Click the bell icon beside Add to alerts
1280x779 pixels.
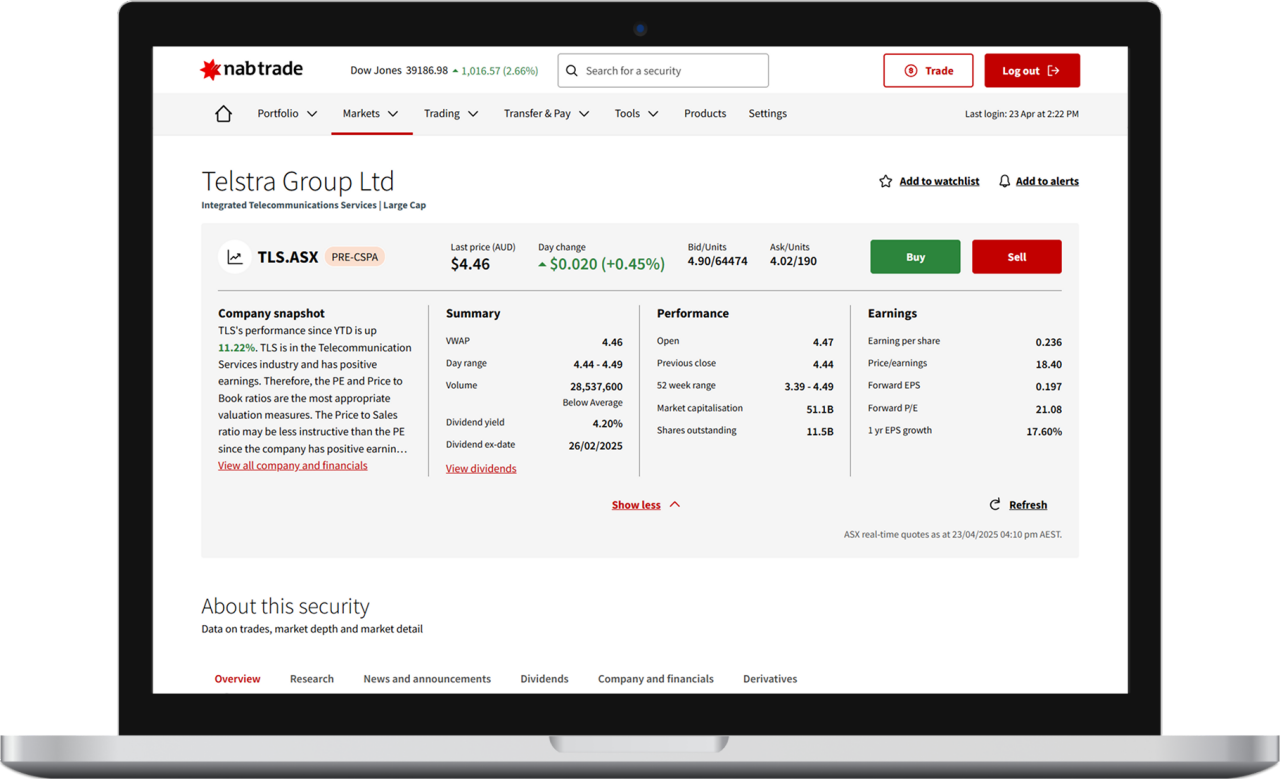pyautogui.click(x=1004, y=181)
